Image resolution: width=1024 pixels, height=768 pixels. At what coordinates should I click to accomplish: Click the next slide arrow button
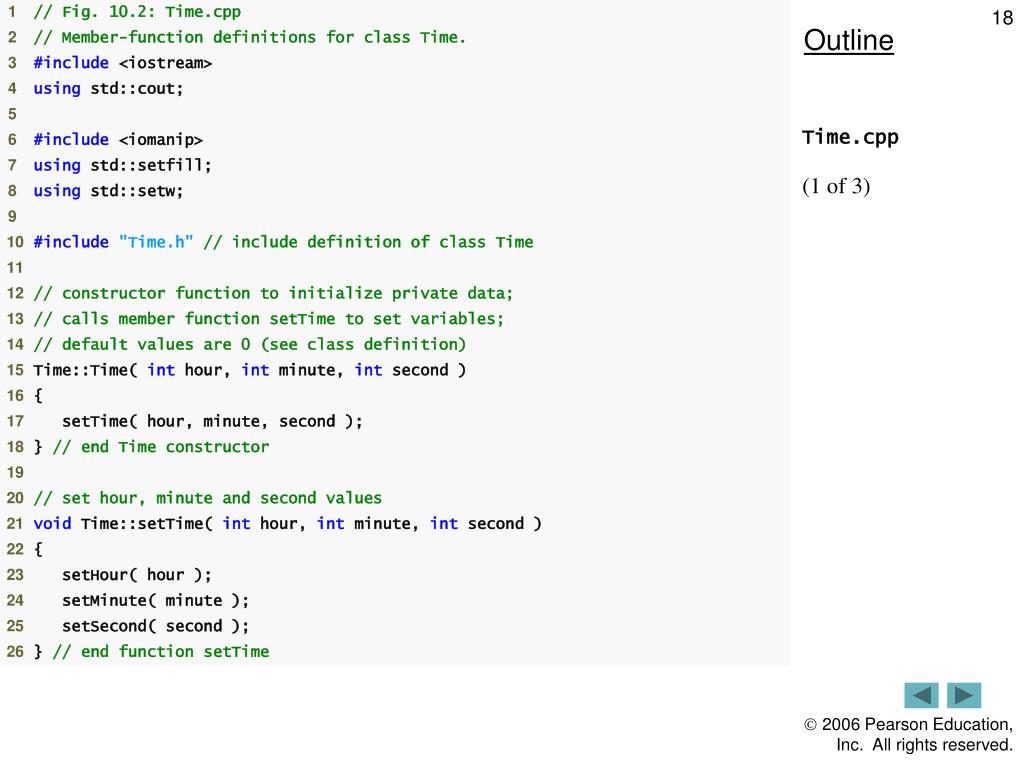pos(964,696)
